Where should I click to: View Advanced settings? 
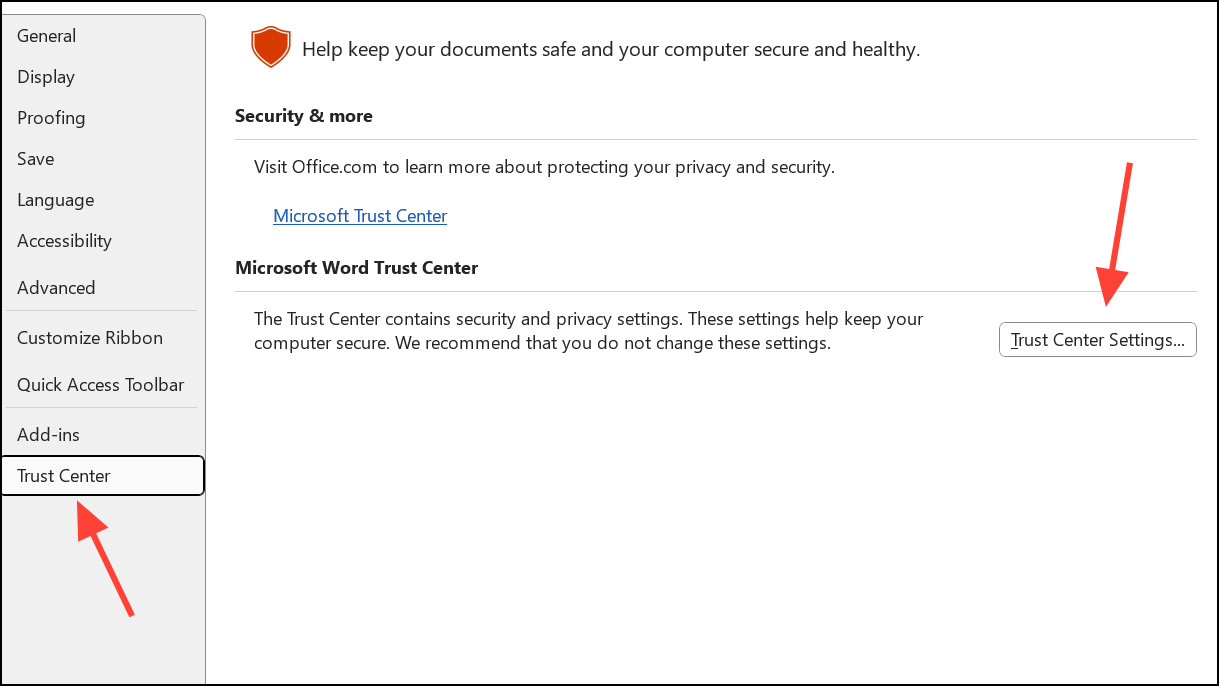click(56, 287)
